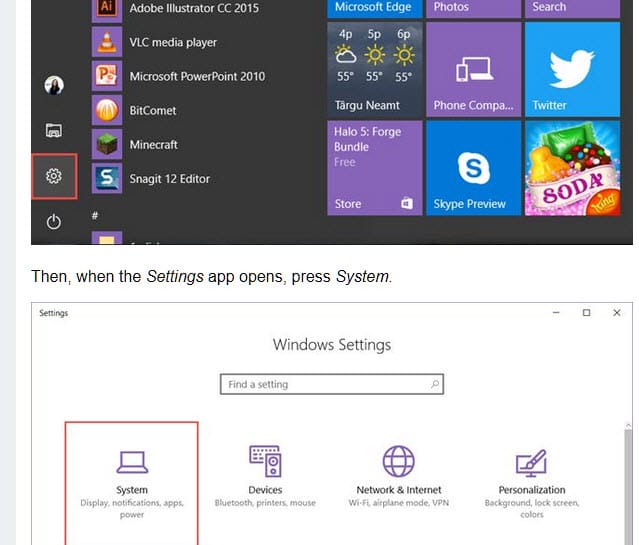Click the Power icon in Start menu
This screenshot has width=639, height=545.
pos(54,222)
